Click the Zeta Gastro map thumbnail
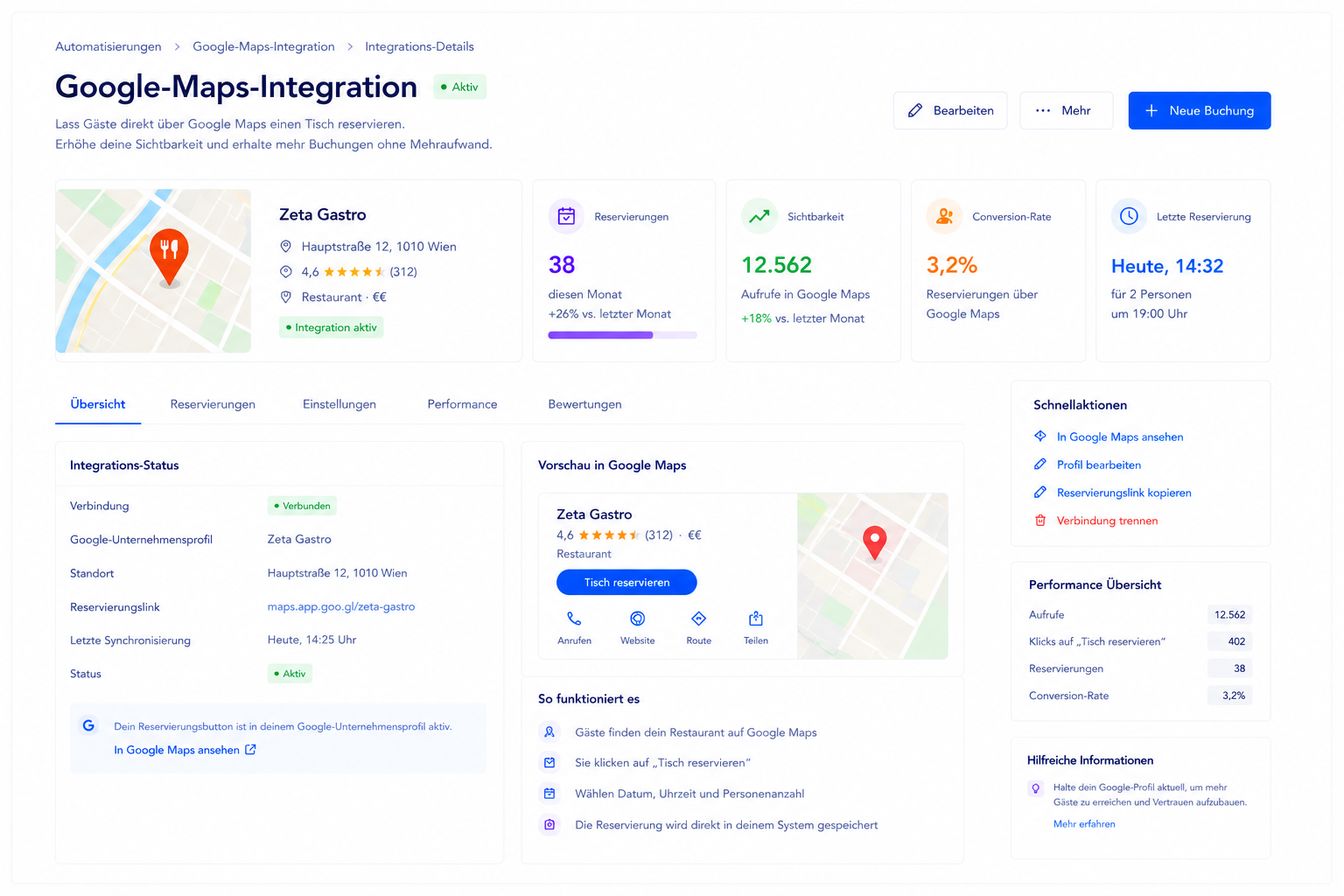The width and height of the screenshot is (1344, 896). point(153,271)
